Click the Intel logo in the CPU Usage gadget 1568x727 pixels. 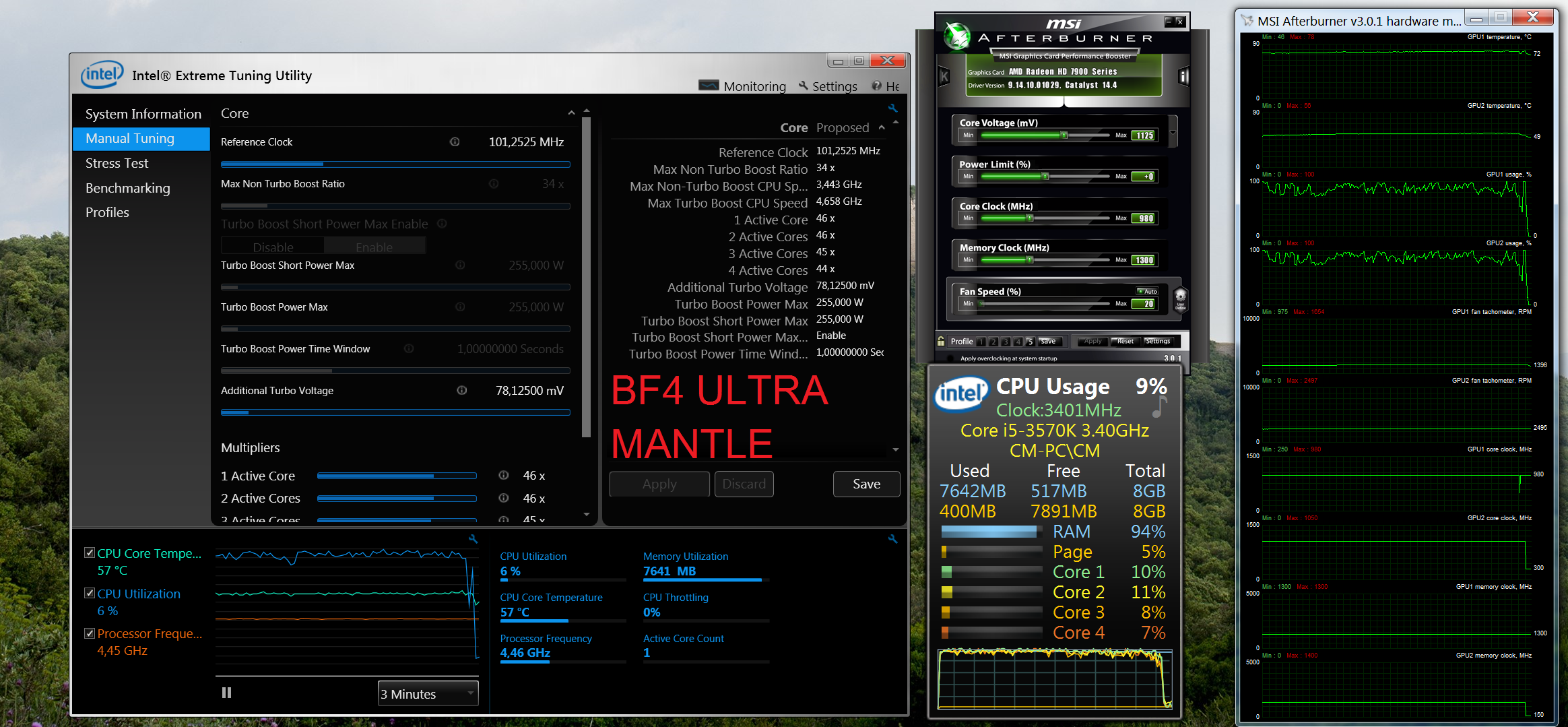click(x=961, y=393)
